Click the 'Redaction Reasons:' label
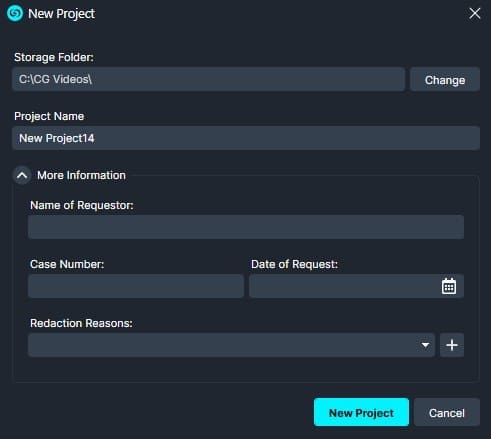The height and width of the screenshot is (439, 491). (81, 323)
